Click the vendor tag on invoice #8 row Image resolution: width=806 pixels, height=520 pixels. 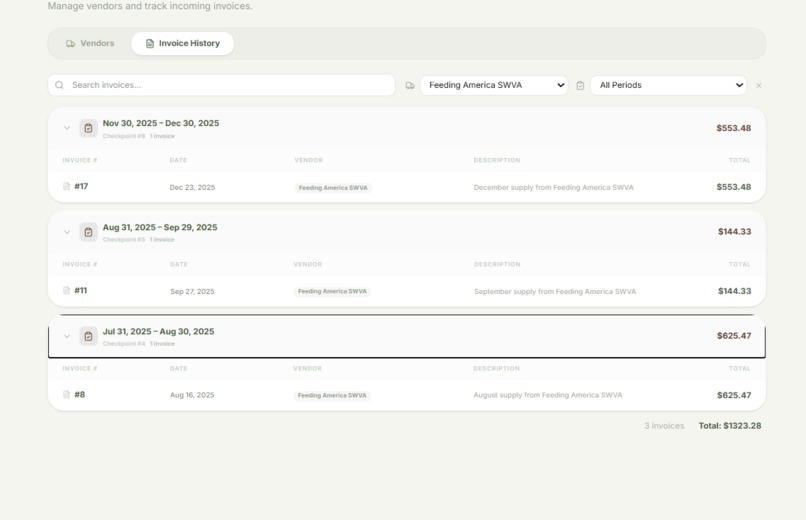pos(332,396)
